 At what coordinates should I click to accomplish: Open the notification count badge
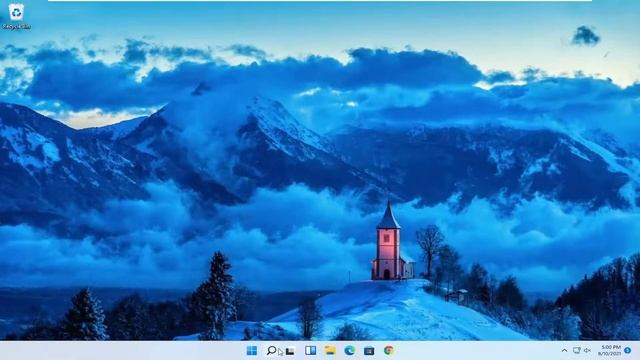[628, 350]
